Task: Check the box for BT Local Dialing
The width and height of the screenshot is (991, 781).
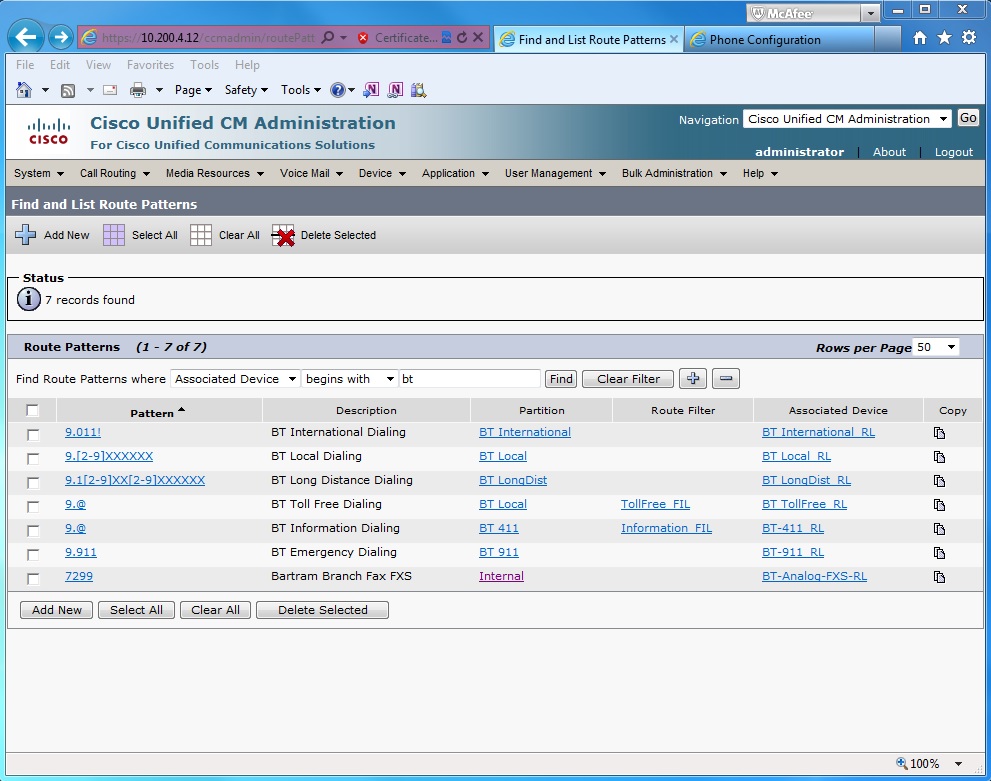Action: pos(33,459)
